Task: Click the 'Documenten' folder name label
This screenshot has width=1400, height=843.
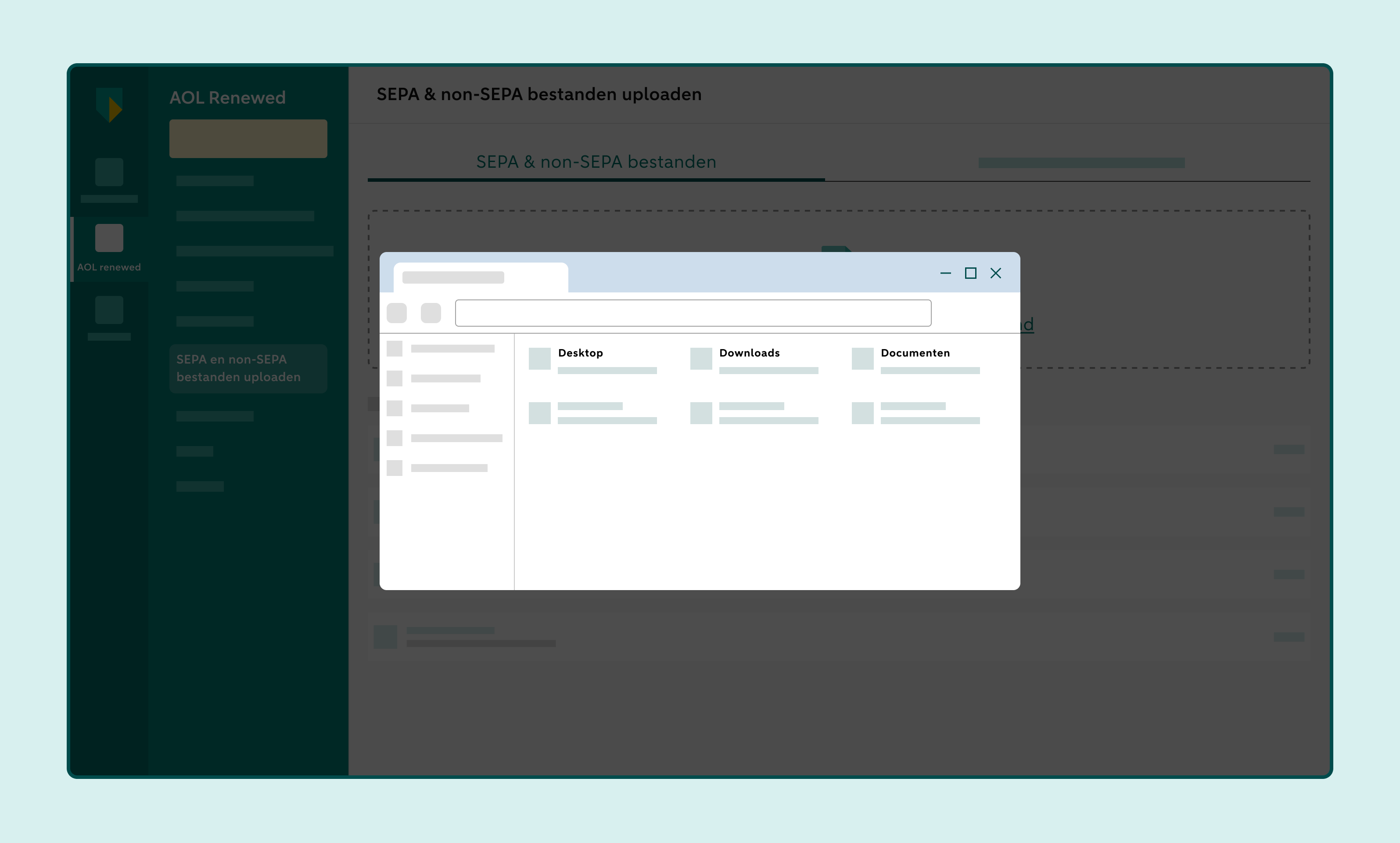Action: [915, 353]
